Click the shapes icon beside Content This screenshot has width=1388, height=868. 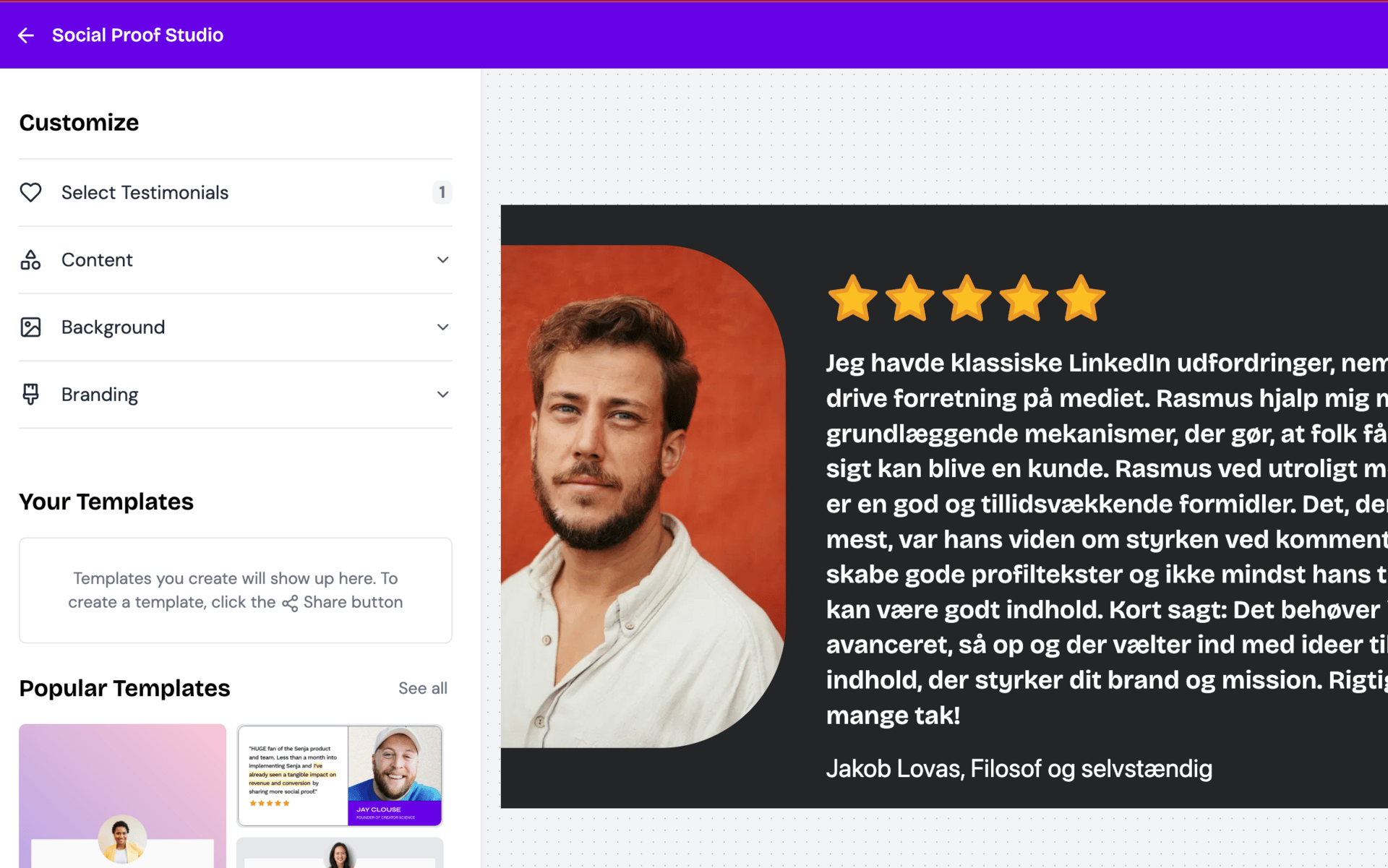pyautogui.click(x=30, y=259)
